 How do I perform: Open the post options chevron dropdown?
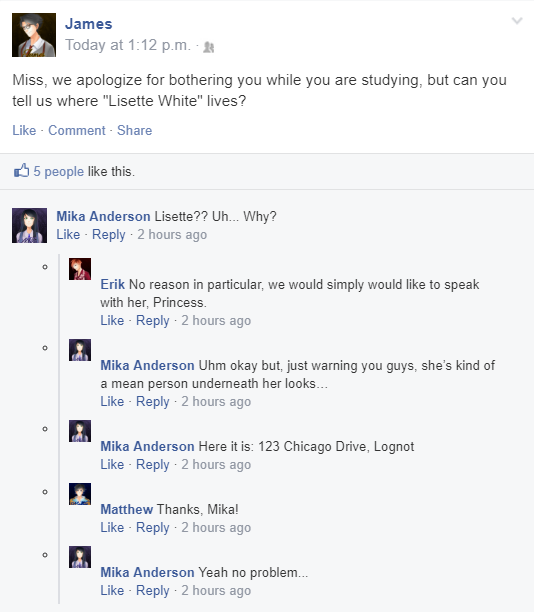tap(517, 21)
